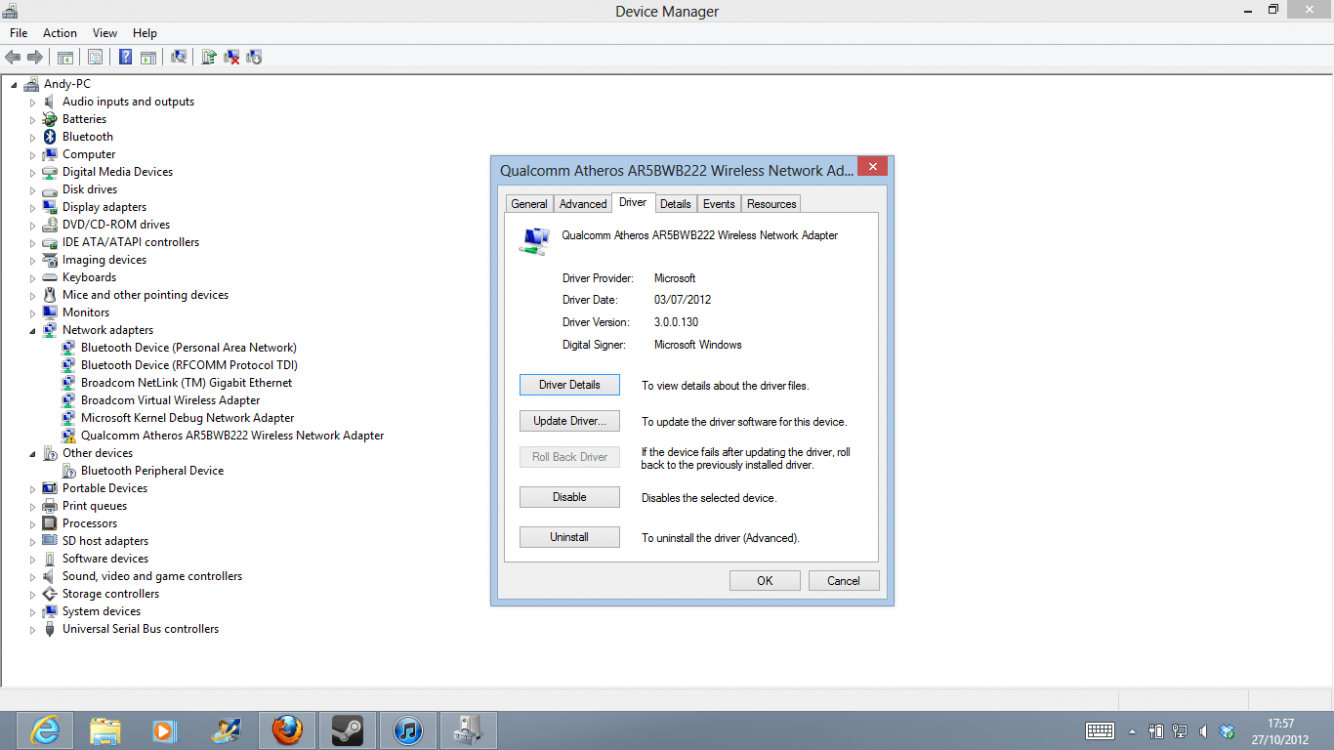This screenshot has width=1334, height=750.
Task: Select Microsoft Kernel Debug Network Adapter
Action: pyautogui.click(x=188, y=418)
